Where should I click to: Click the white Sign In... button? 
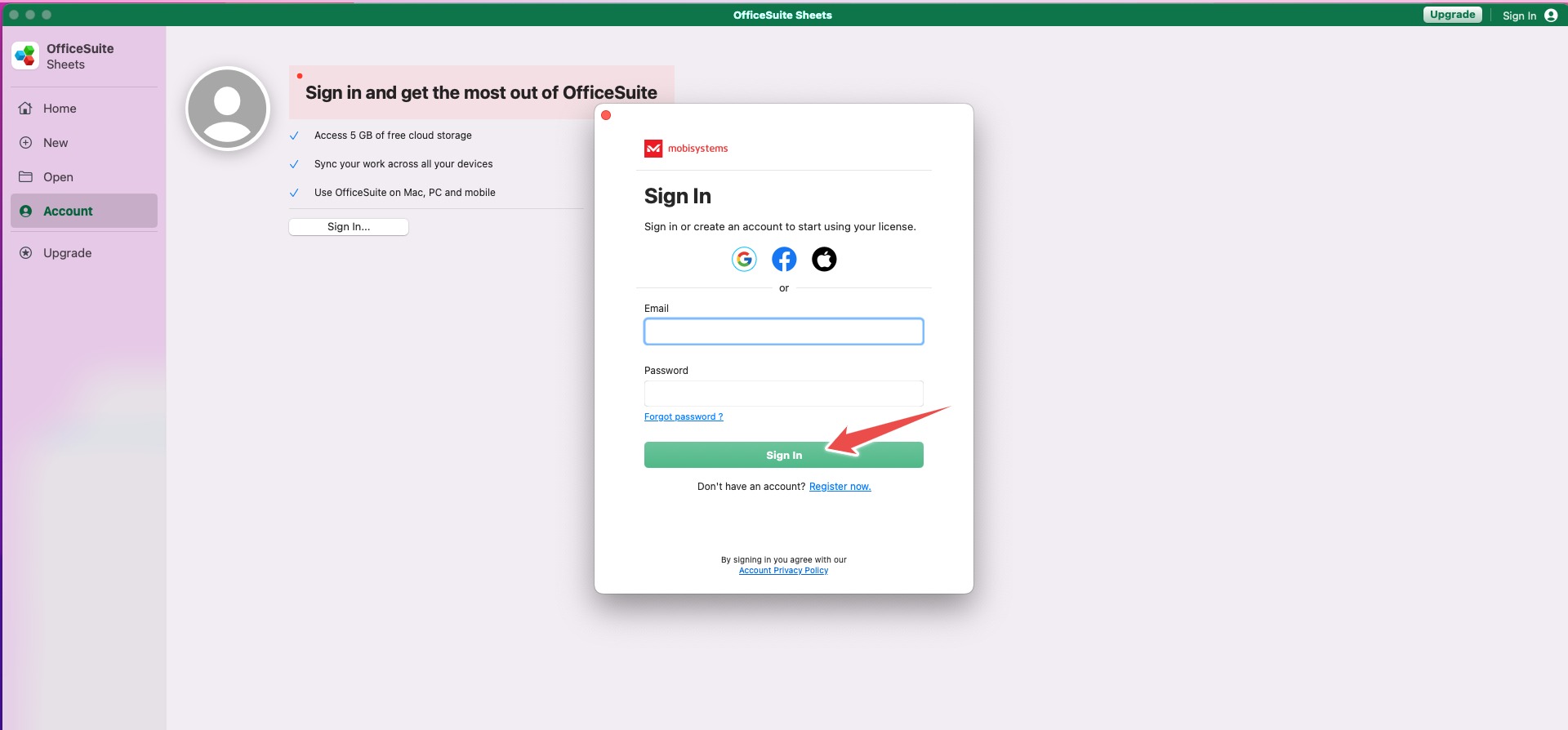(x=349, y=227)
